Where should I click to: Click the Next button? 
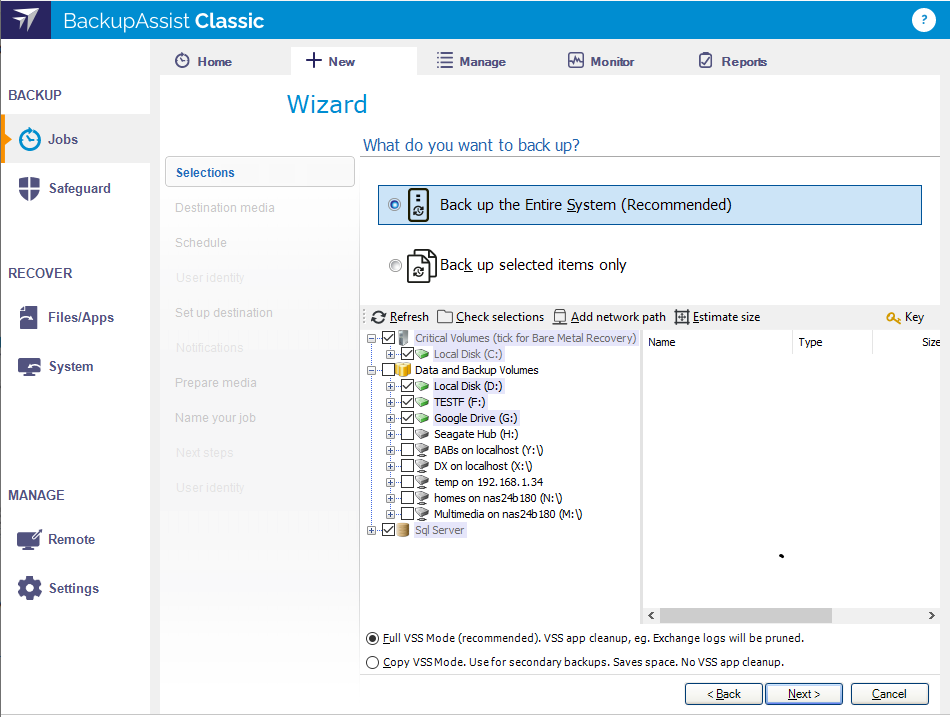tap(803, 694)
